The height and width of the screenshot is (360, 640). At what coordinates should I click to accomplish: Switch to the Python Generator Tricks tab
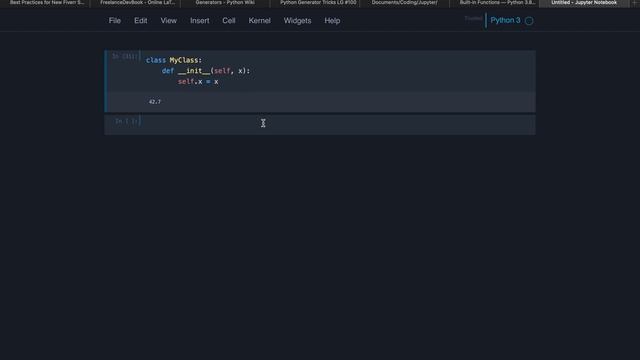click(318, 3)
